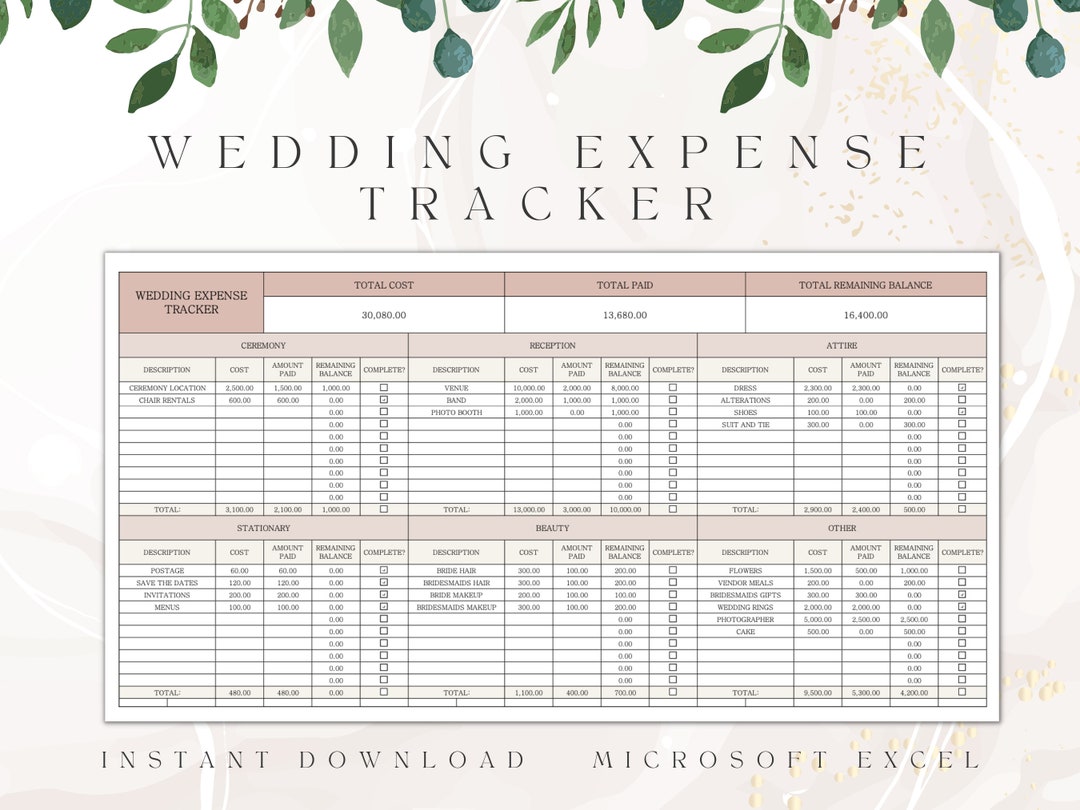The height and width of the screenshot is (810, 1080).
Task: Tick the BAND complete checkbox
Action: click(672, 400)
